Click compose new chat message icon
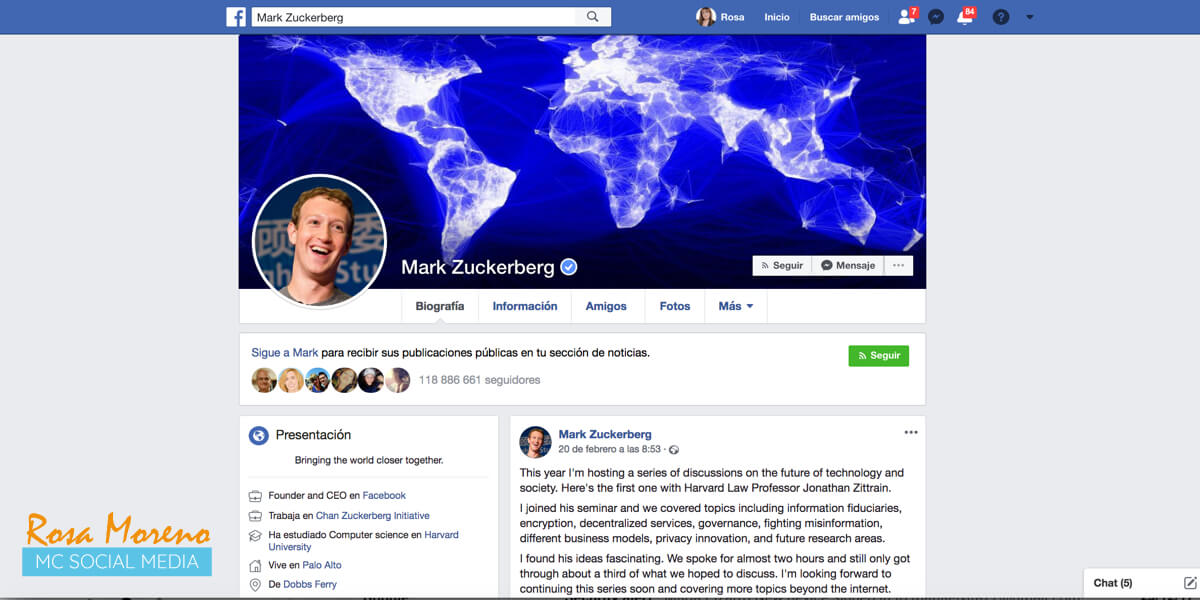 pos(1190,582)
